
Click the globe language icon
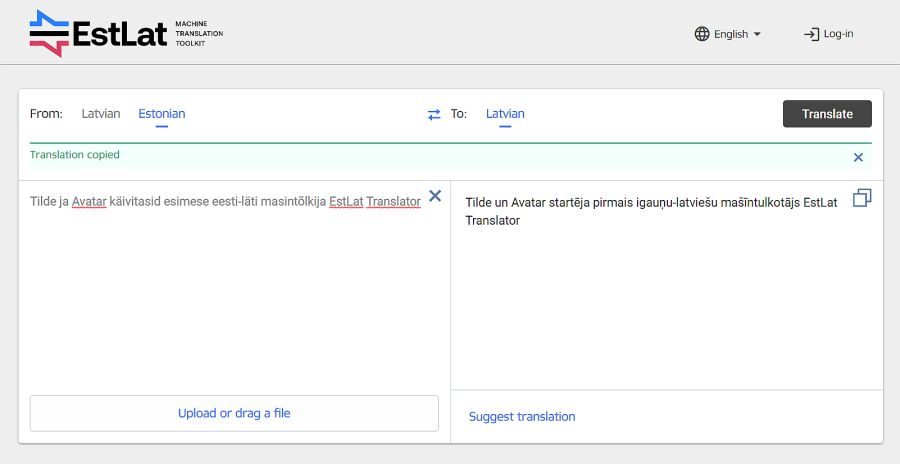click(x=702, y=34)
